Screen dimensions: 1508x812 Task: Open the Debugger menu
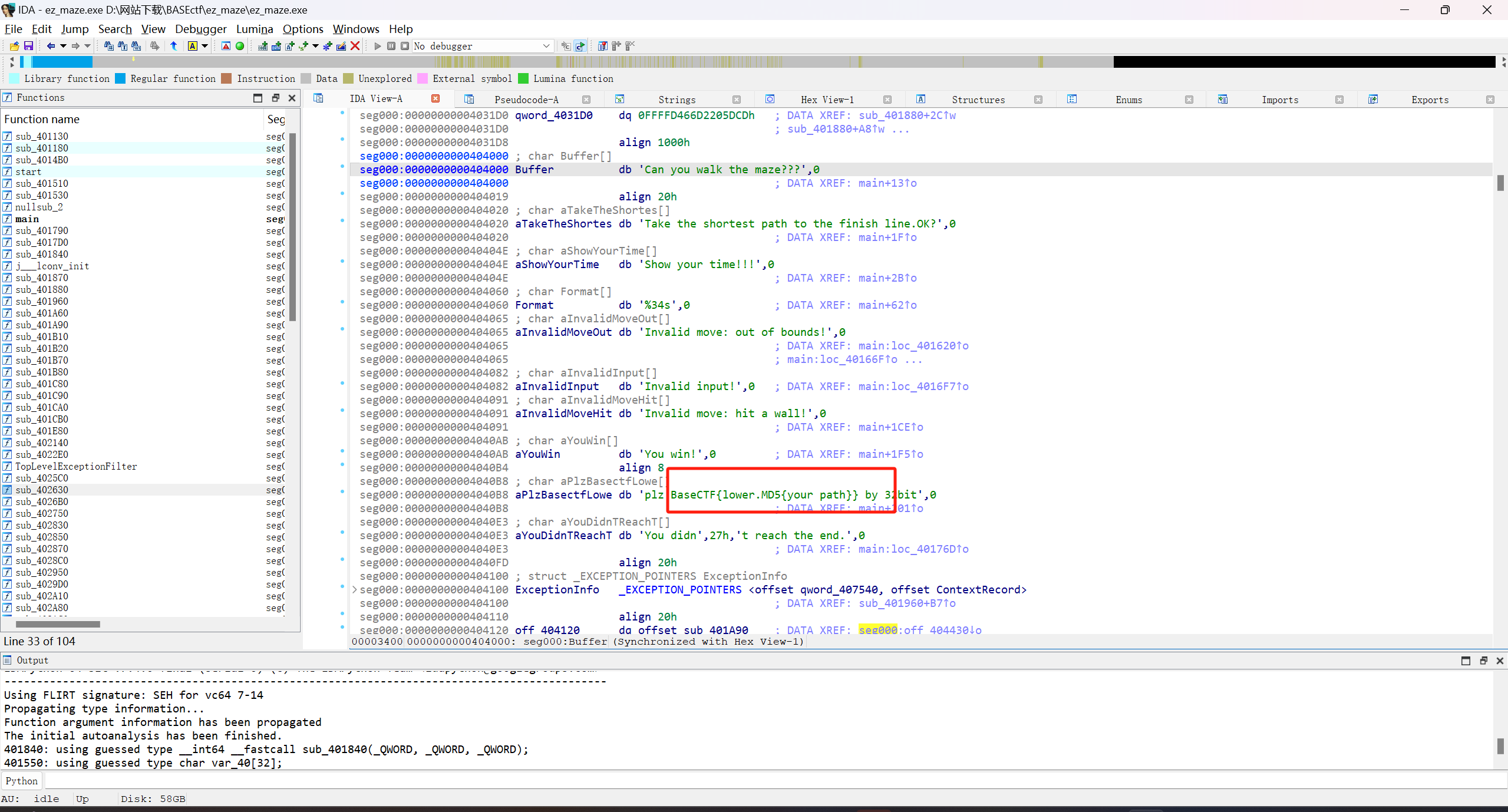point(200,29)
